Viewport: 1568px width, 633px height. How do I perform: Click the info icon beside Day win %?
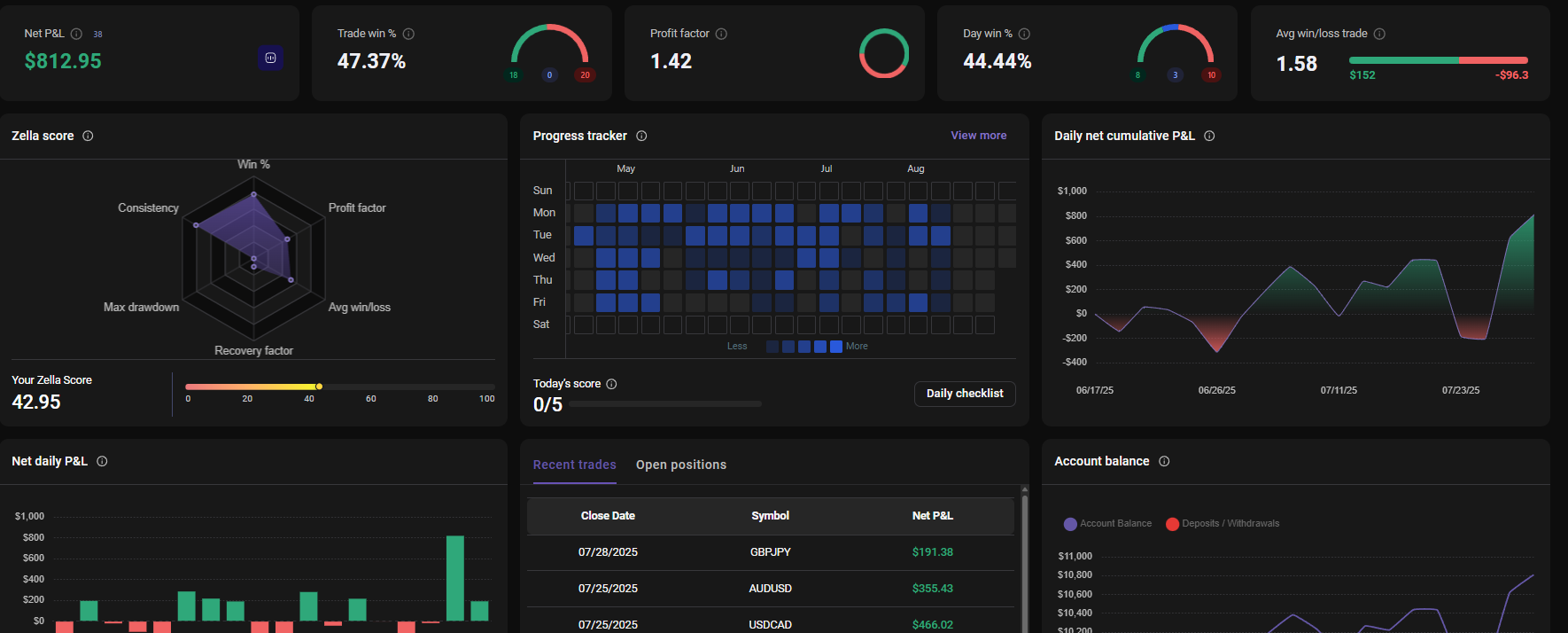click(1024, 34)
